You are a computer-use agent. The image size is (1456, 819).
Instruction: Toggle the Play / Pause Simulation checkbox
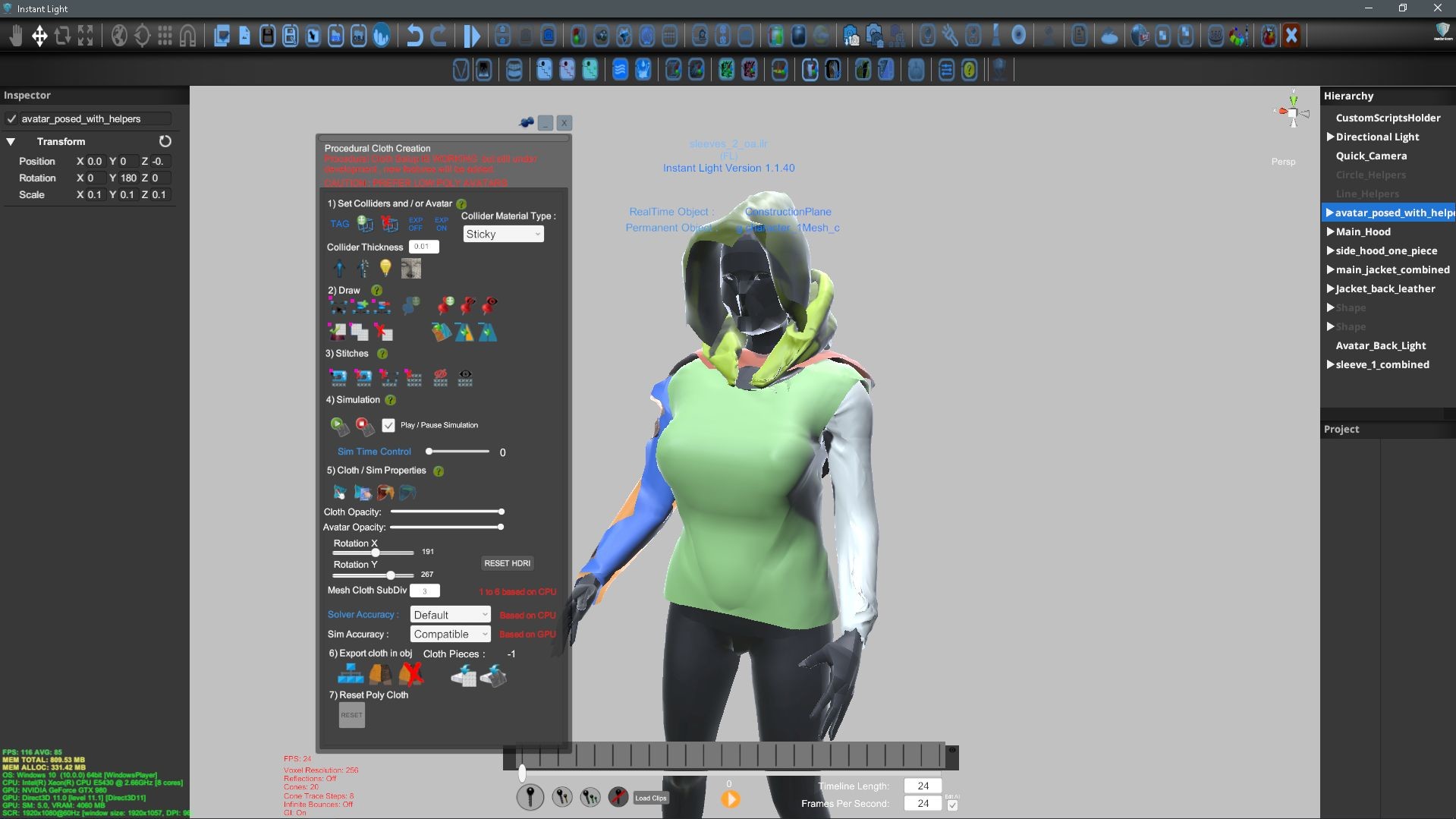click(x=388, y=425)
